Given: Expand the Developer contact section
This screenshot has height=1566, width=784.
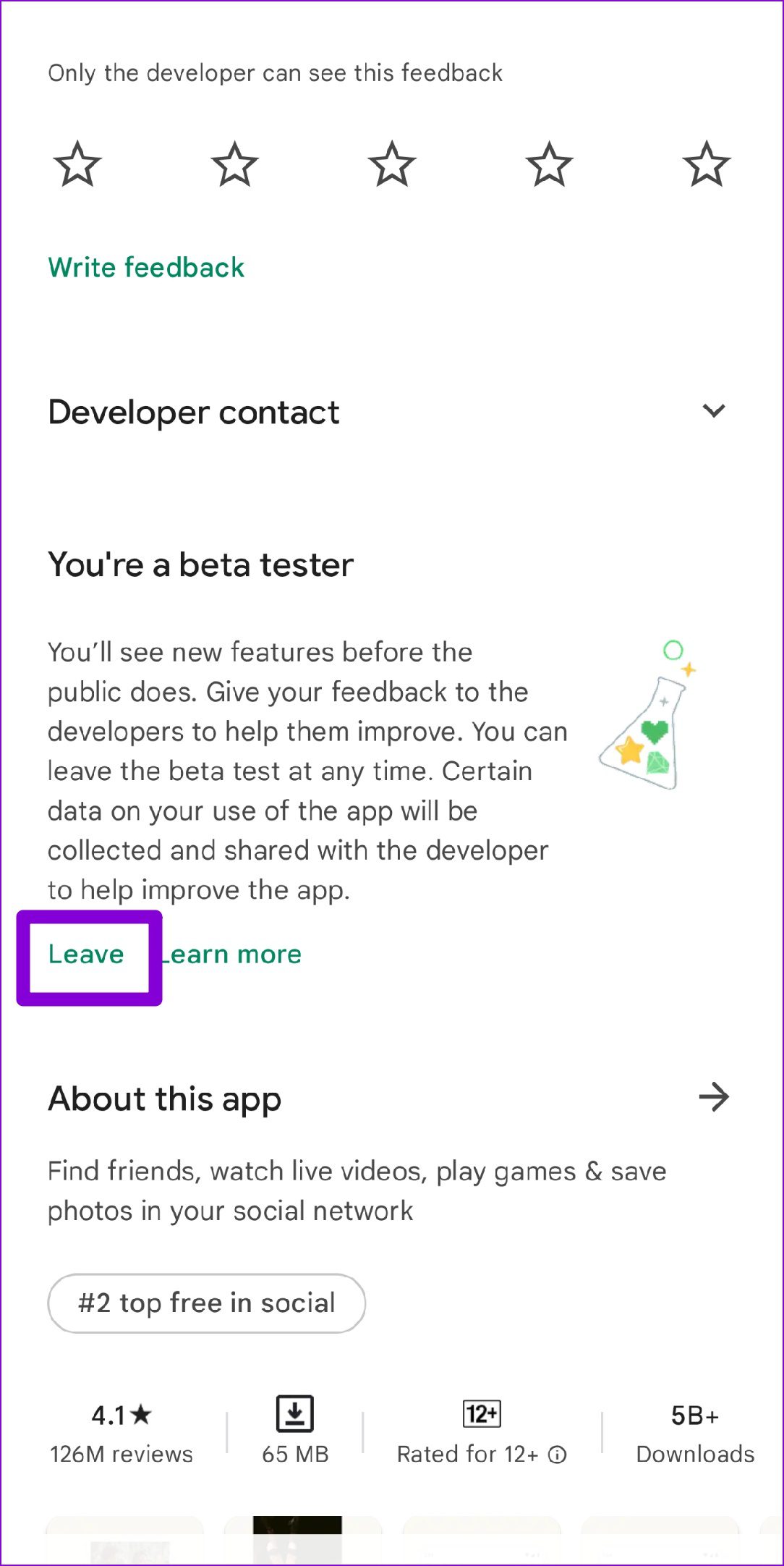Looking at the screenshot, I should (714, 411).
